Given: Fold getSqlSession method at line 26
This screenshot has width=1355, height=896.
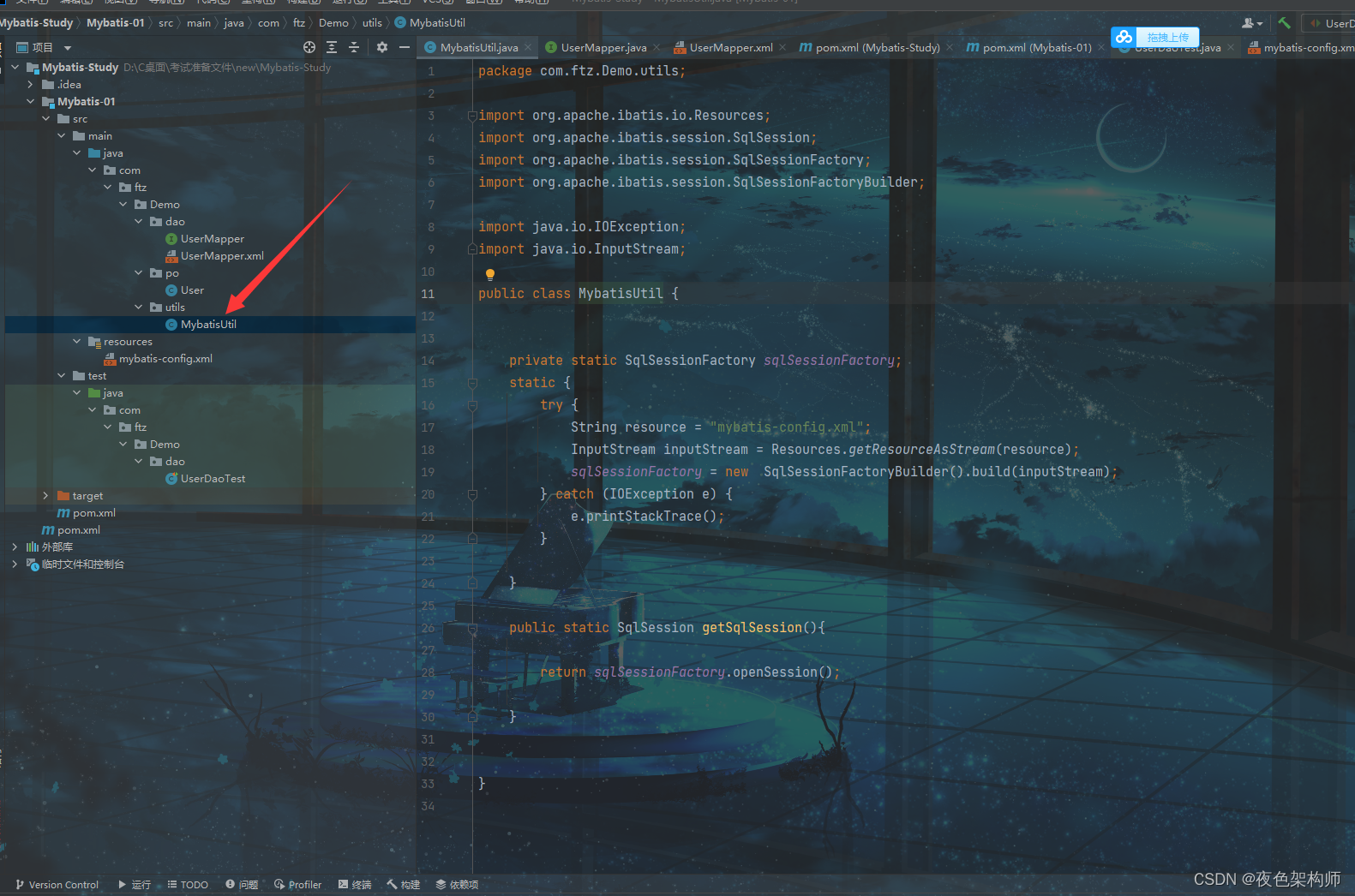Looking at the screenshot, I should point(472,628).
